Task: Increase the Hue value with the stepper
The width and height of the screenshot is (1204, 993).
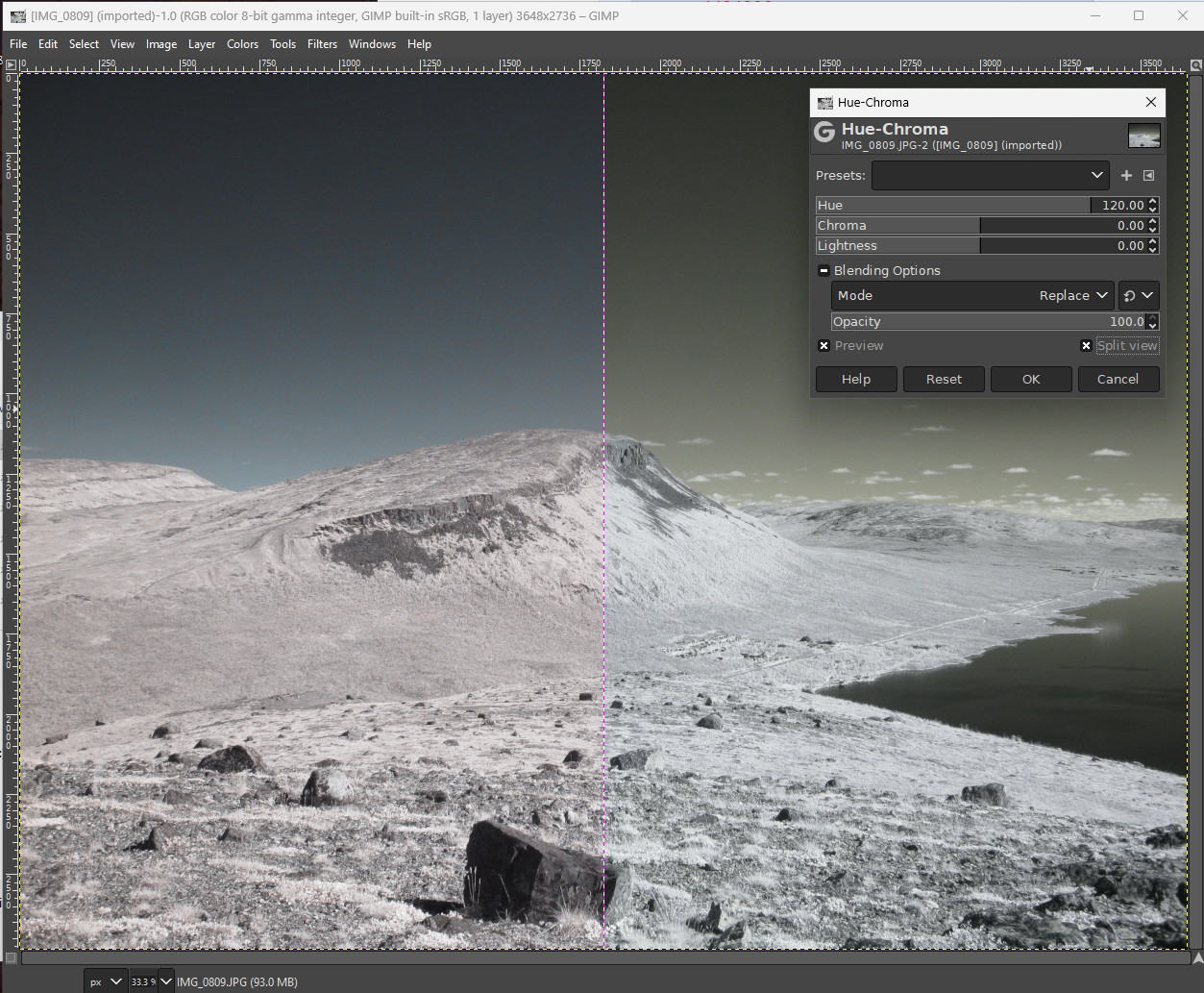Action: point(1153,202)
